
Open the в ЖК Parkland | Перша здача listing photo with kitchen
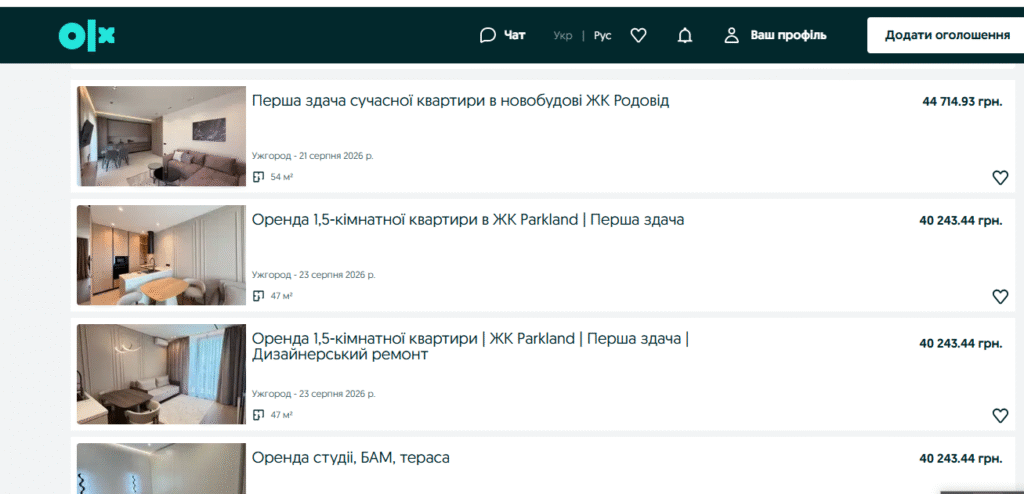[161, 255]
